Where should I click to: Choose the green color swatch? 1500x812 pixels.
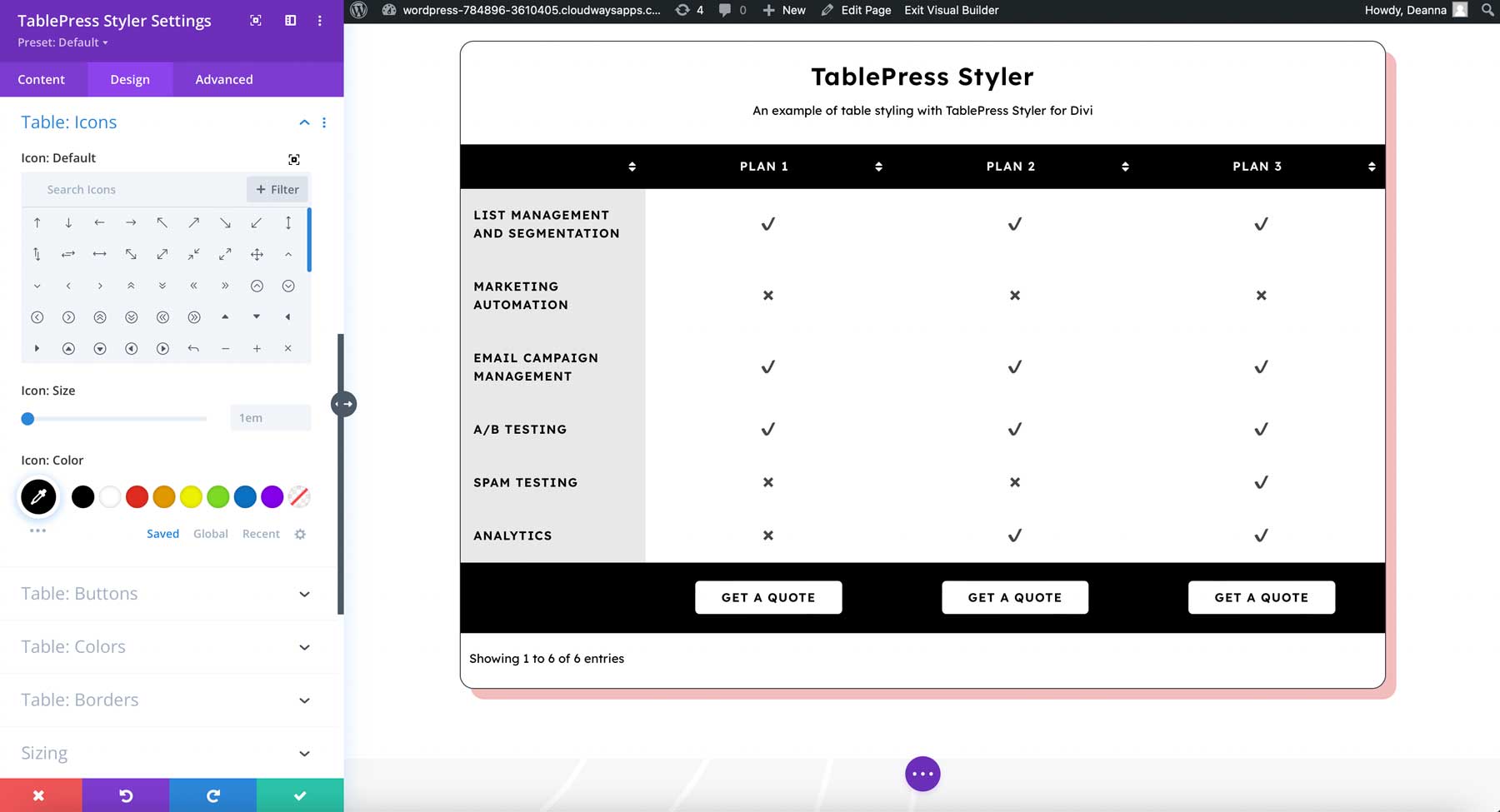[217, 497]
